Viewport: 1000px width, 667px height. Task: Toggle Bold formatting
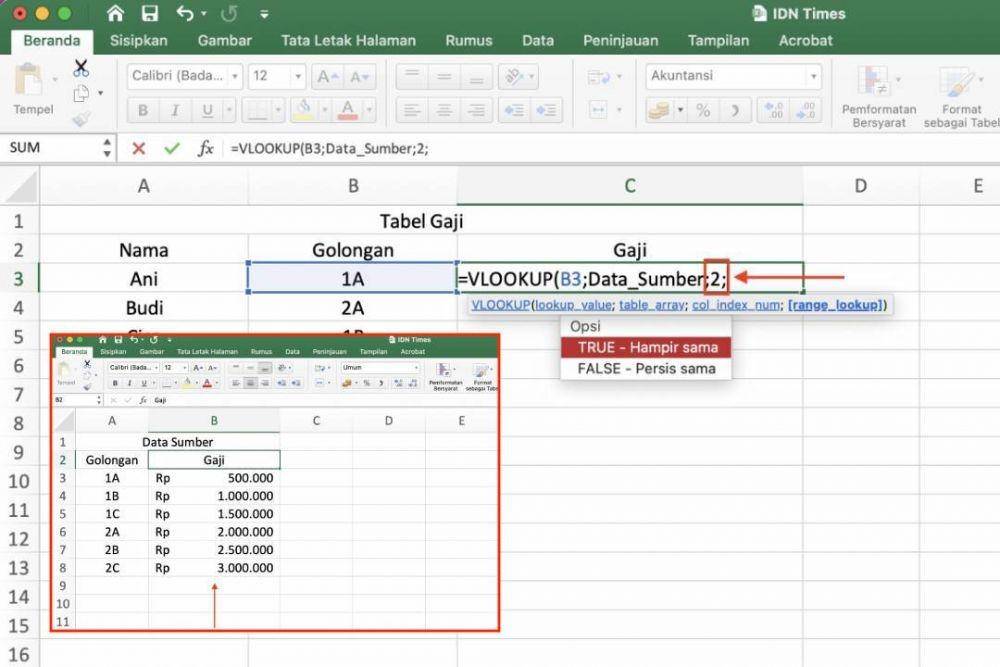[x=143, y=110]
